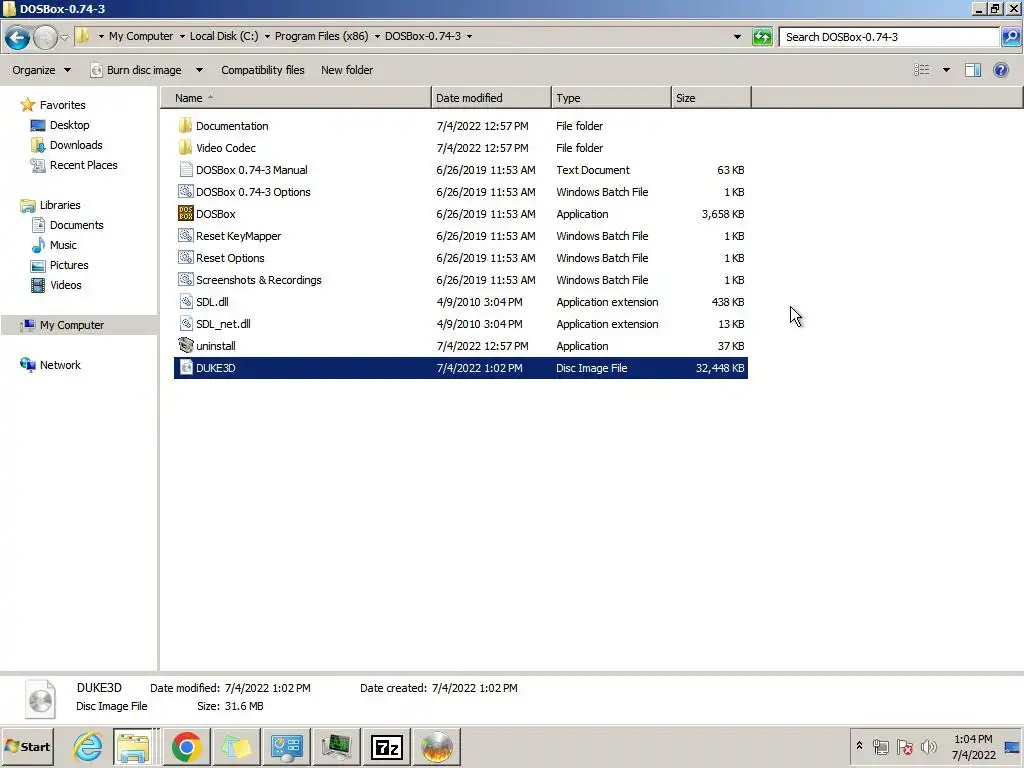Open the Organize menu

tap(41, 70)
